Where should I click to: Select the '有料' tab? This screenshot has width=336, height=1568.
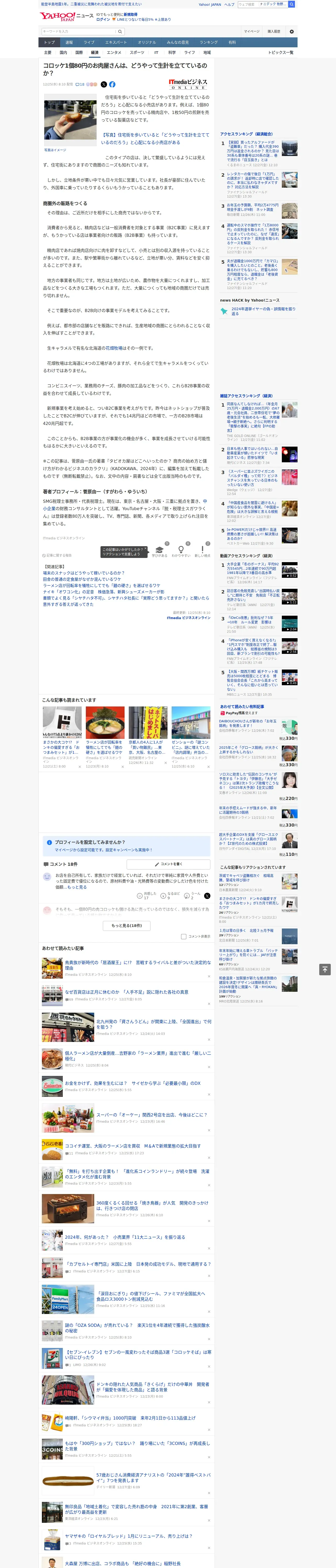point(232,43)
